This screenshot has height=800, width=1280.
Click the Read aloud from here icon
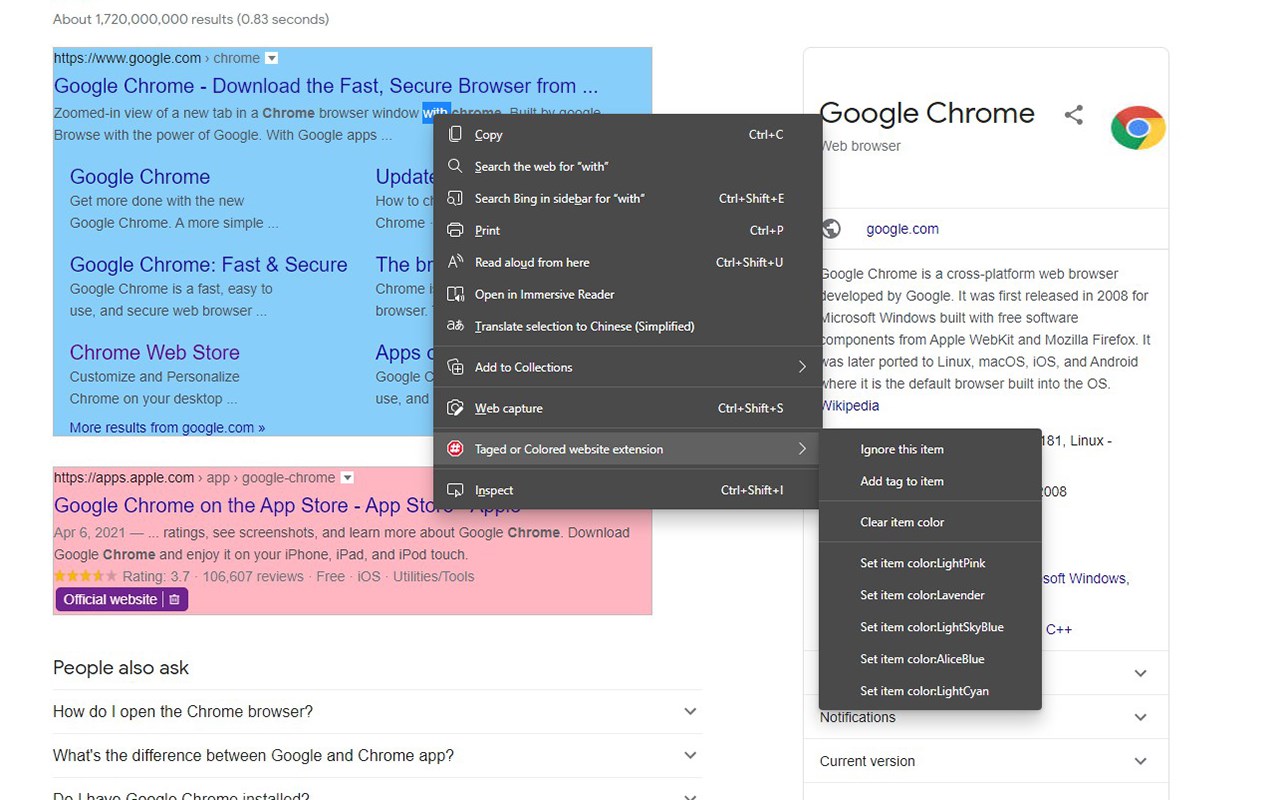click(x=455, y=262)
